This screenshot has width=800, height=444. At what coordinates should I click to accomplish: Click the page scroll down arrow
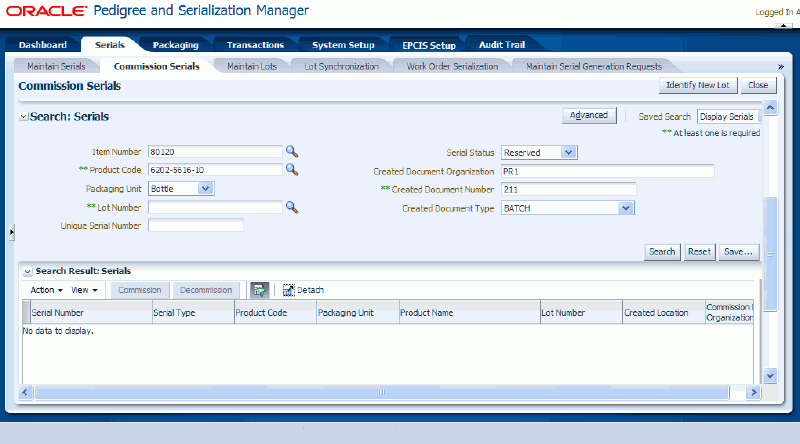click(770, 376)
